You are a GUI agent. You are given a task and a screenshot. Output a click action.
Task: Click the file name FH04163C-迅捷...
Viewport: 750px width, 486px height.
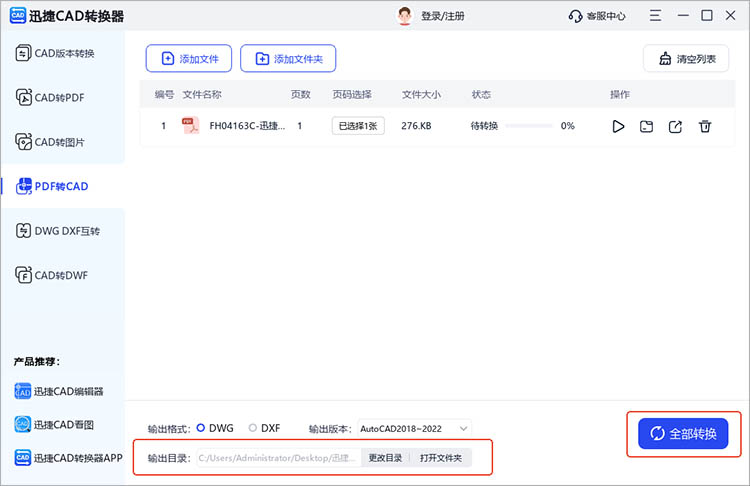click(247, 126)
